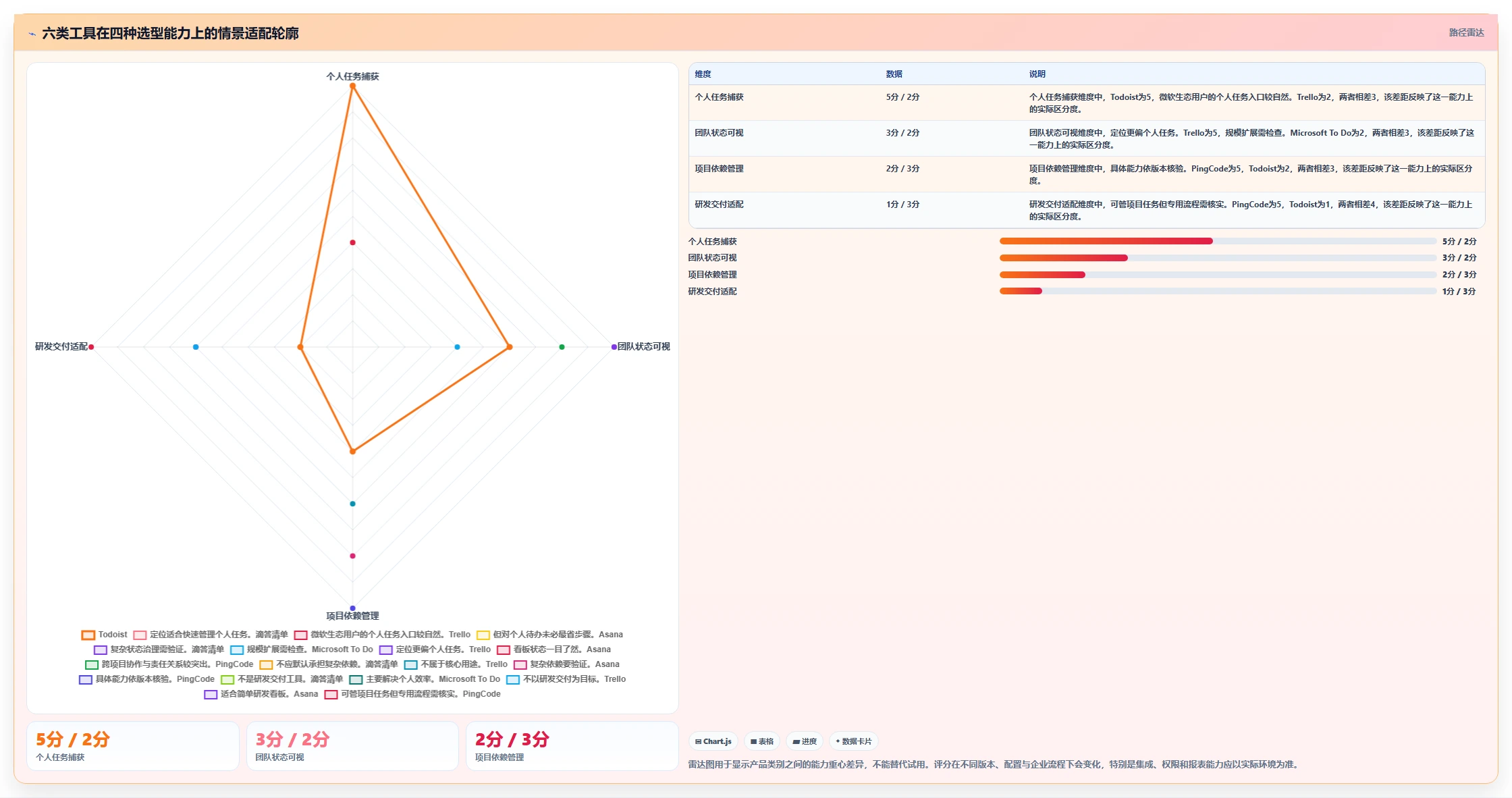Toggle the Todoist legend entry
The image size is (1512, 798).
tap(105, 635)
